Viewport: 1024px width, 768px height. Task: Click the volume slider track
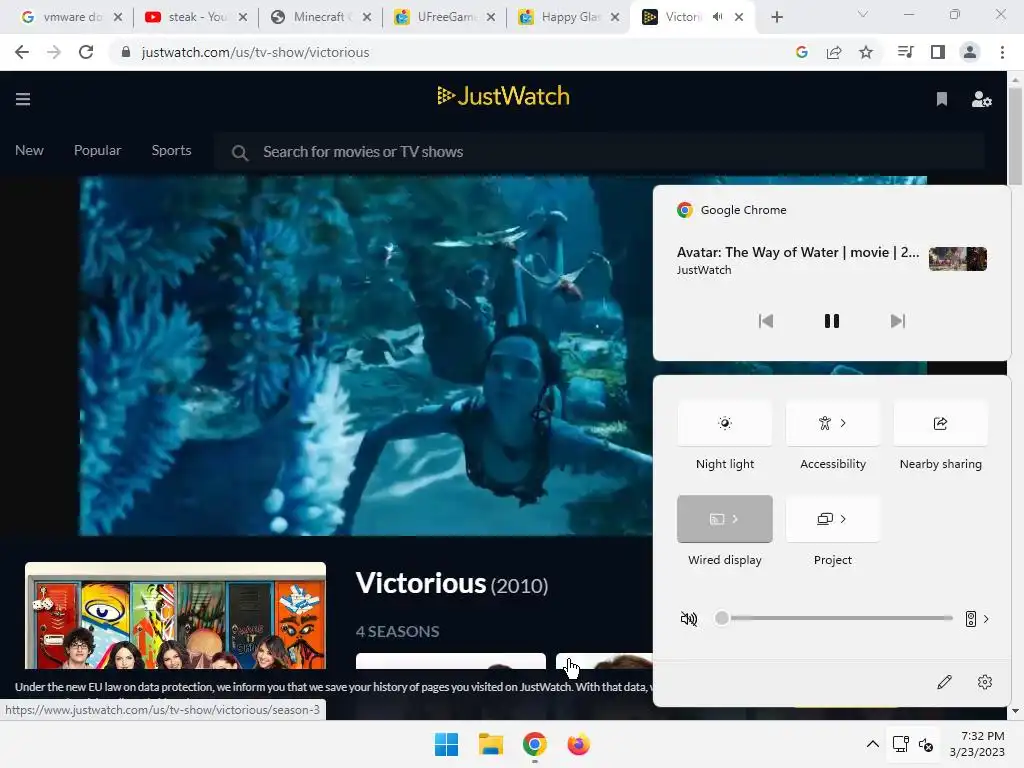[x=837, y=618]
